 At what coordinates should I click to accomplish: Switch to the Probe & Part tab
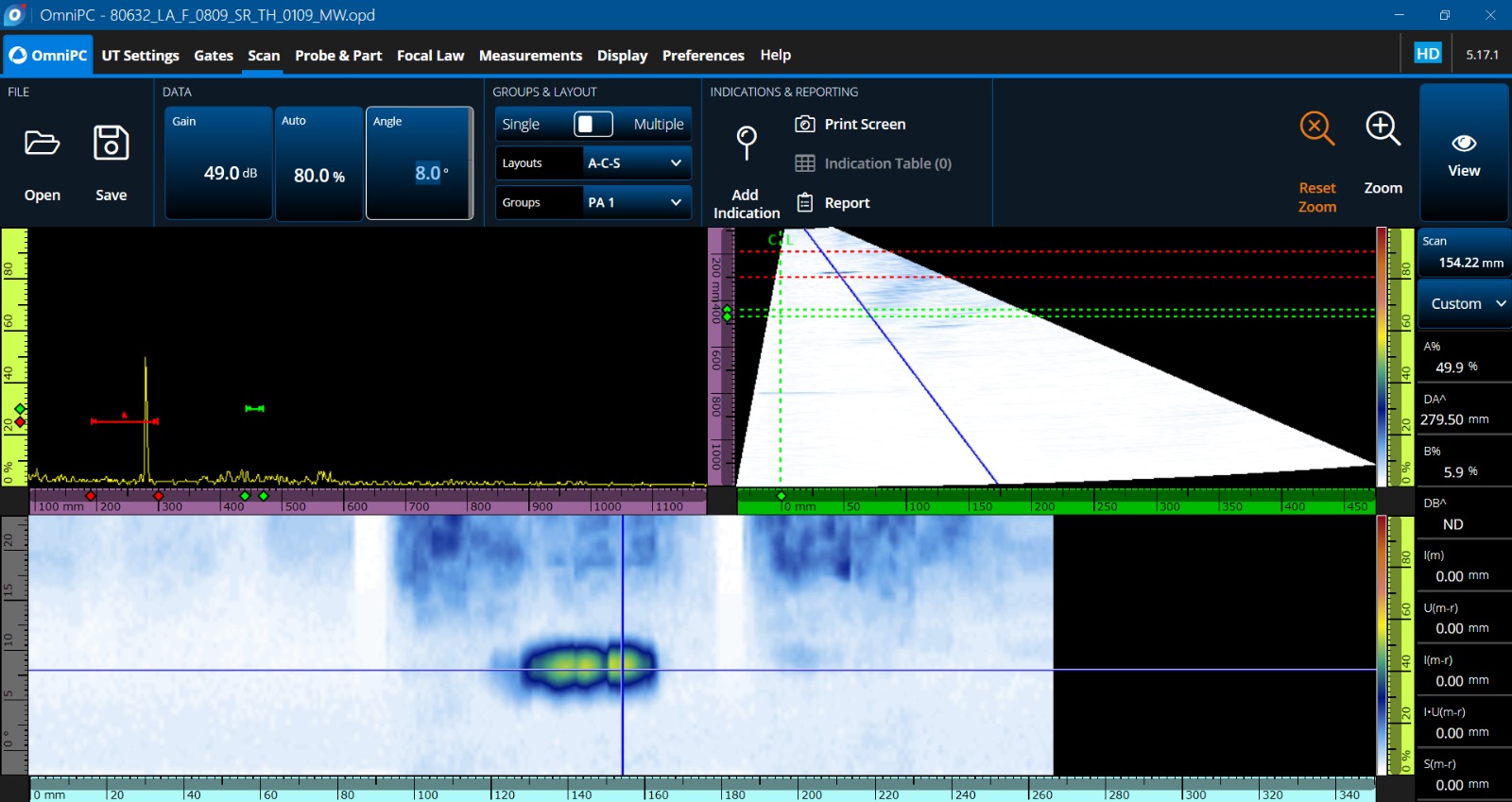[x=338, y=55]
